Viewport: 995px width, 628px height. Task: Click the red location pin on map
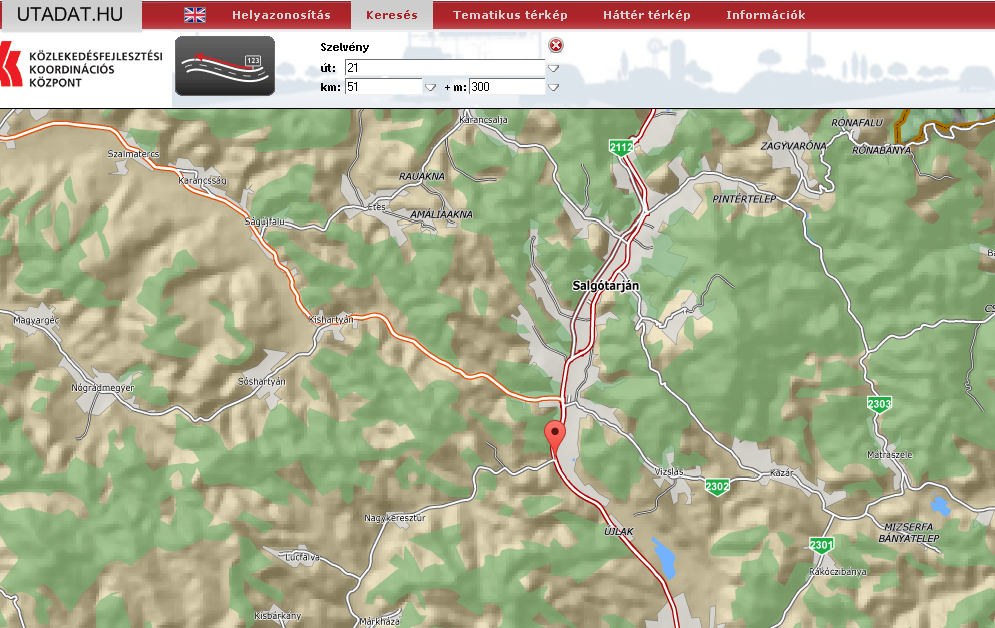pos(554,436)
